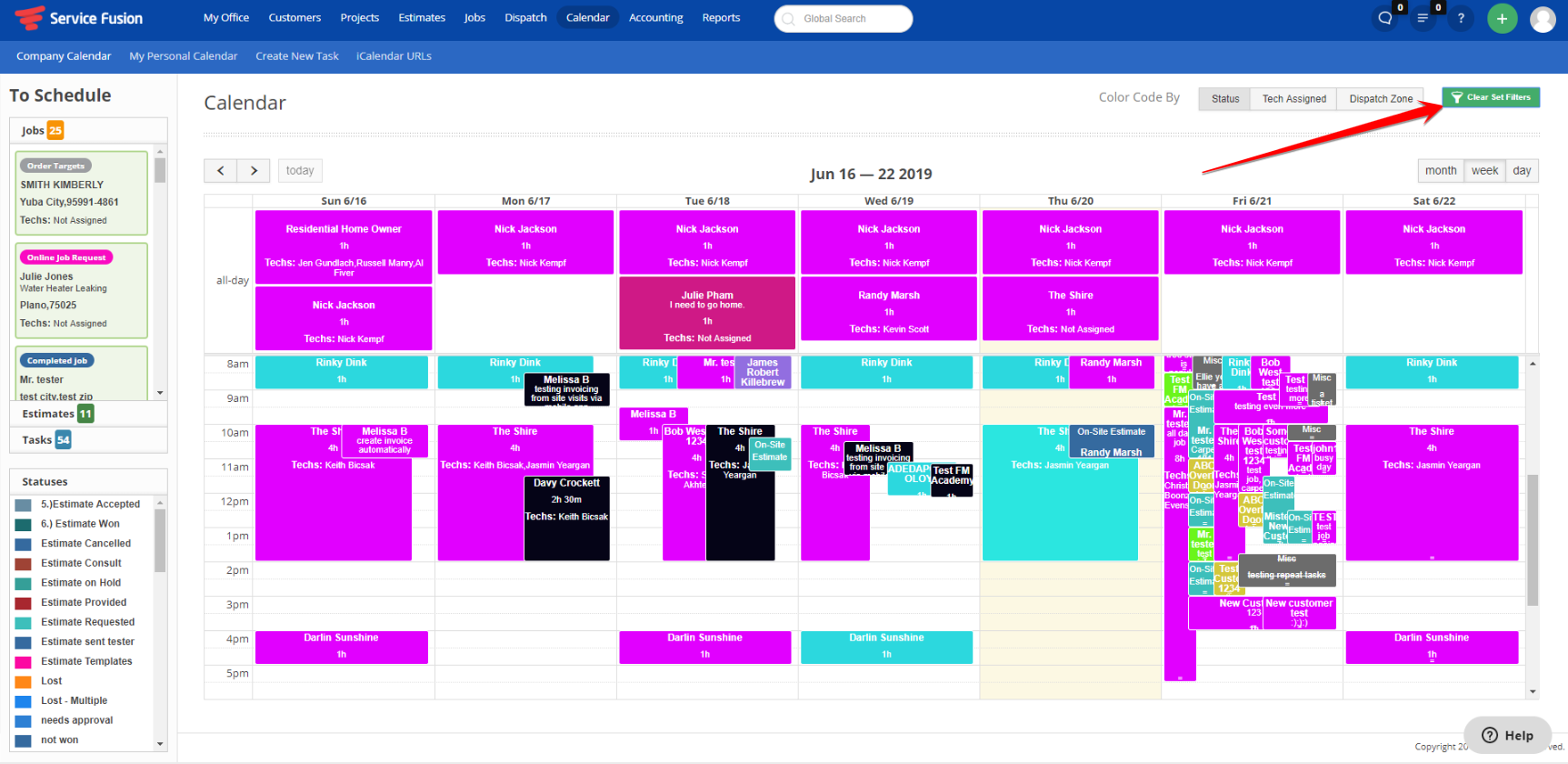Expand the Tasks section
Screen dimensions: 1568x764
click(88, 440)
